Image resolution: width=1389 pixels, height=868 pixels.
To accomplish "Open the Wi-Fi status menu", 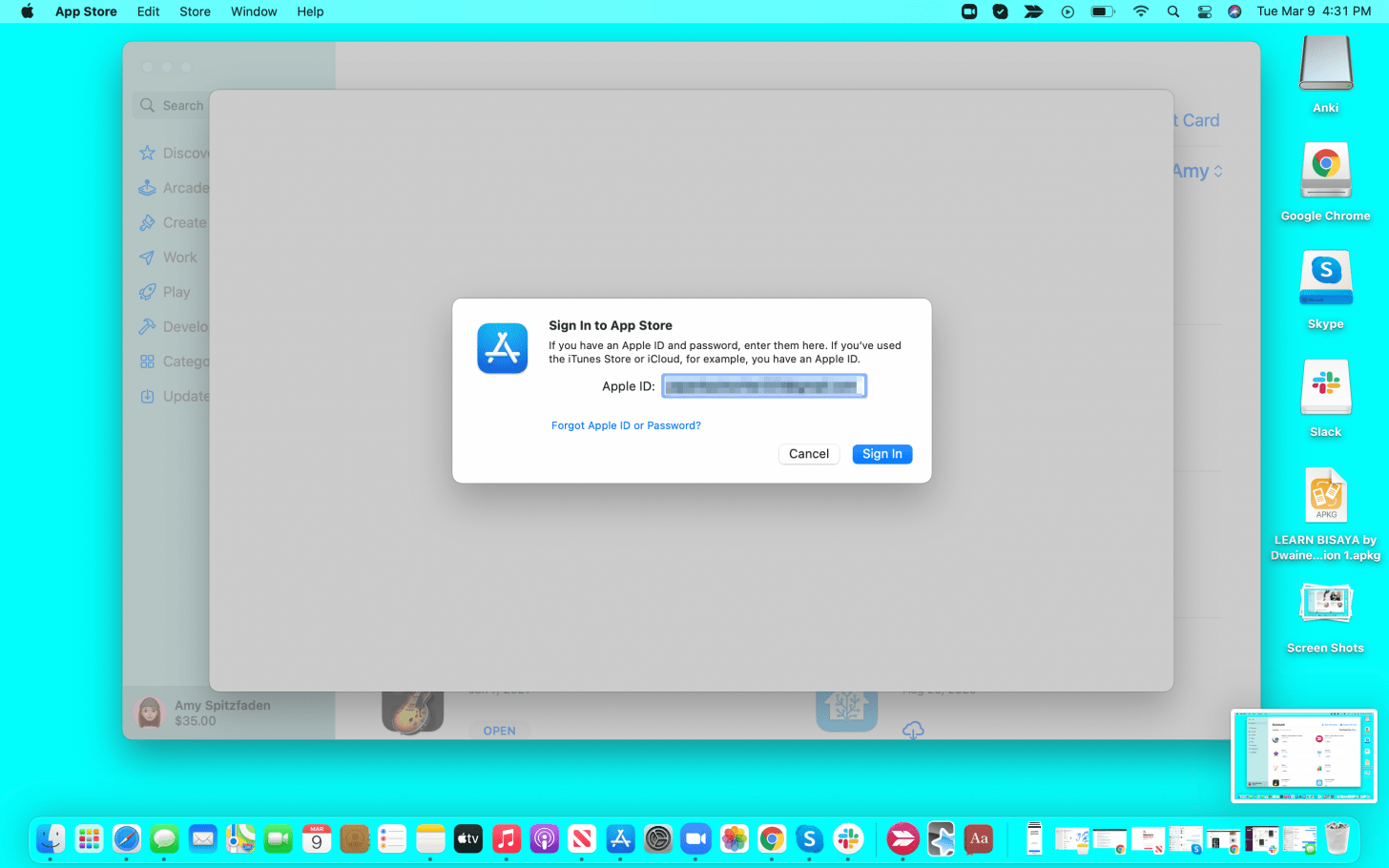I will point(1141,11).
